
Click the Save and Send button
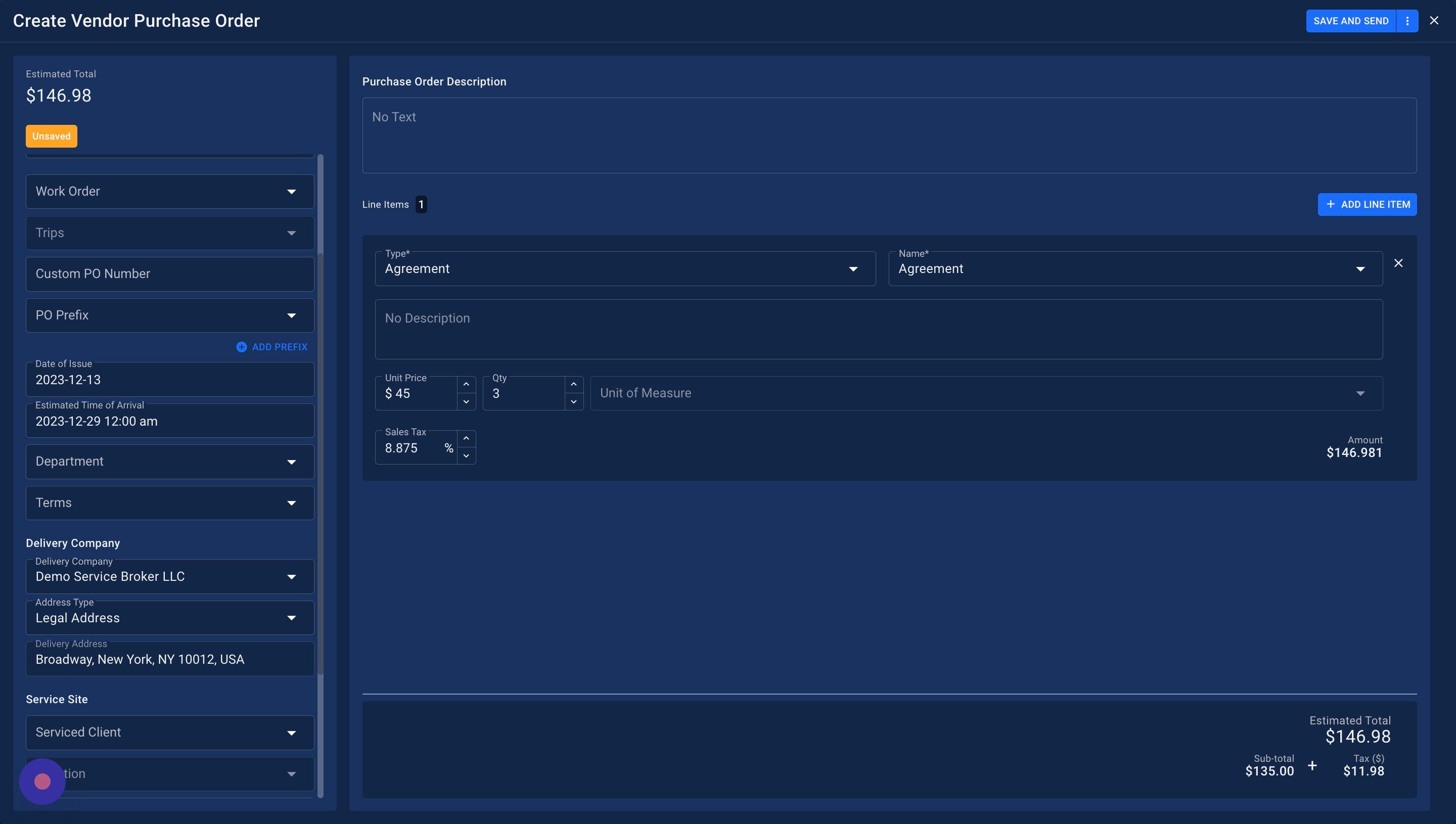click(x=1350, y=21)
